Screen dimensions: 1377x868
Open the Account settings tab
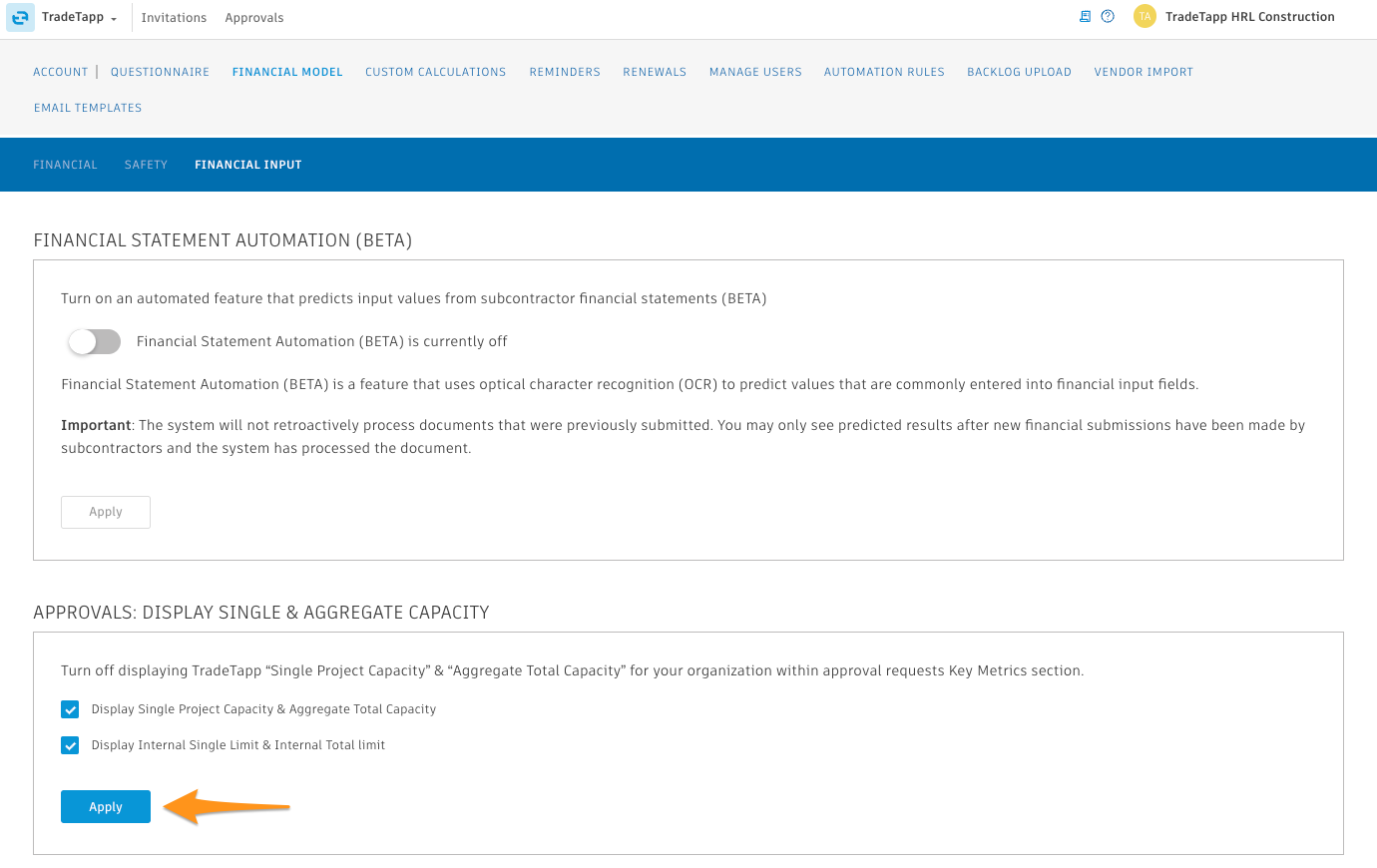pyautogui.click(x=61, y=72)
